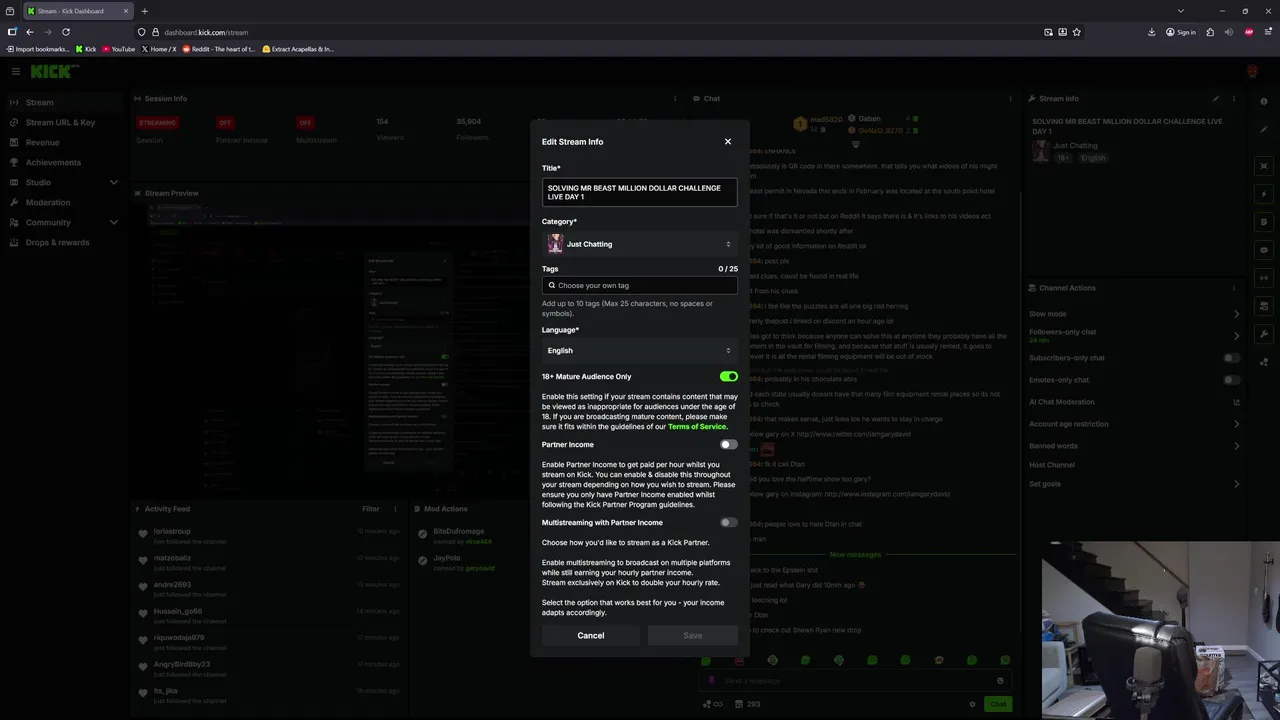Open Stream info panel three-dot menu
Image resolution: width=1280 pixels, height=720 pixels.
[1234, 99]
